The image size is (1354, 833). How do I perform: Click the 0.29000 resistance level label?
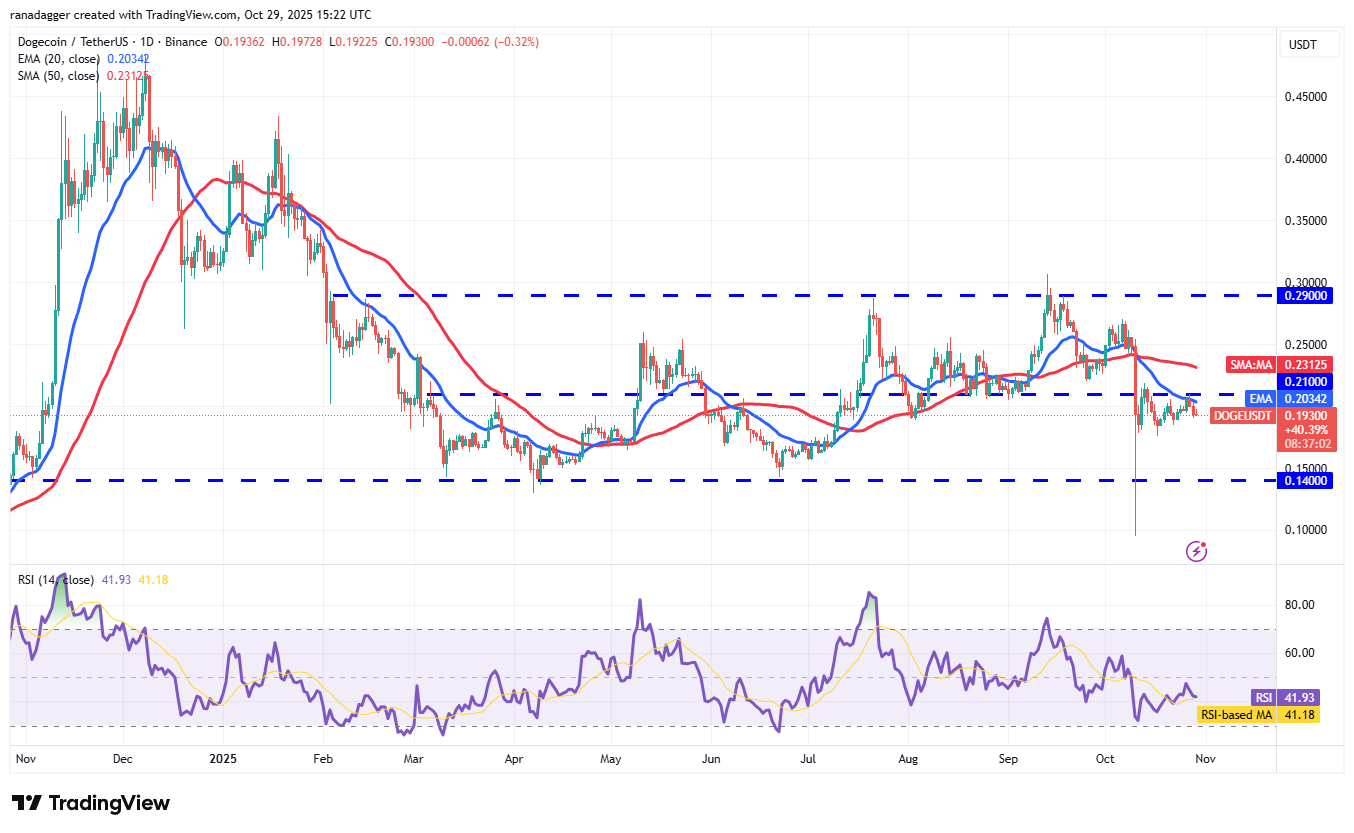[1306, 295]
